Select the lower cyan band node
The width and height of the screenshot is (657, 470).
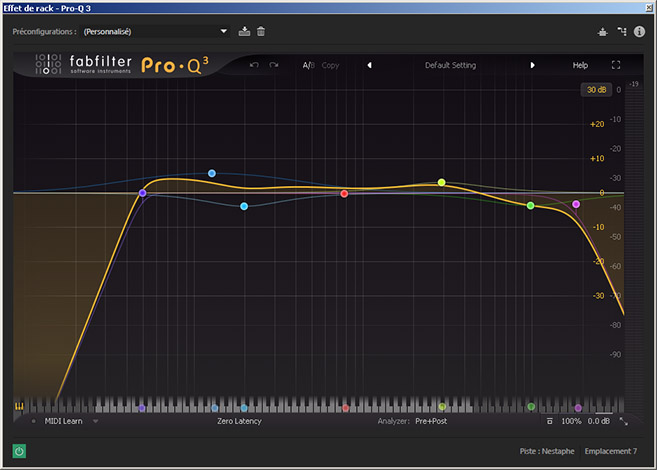[244, 206]
